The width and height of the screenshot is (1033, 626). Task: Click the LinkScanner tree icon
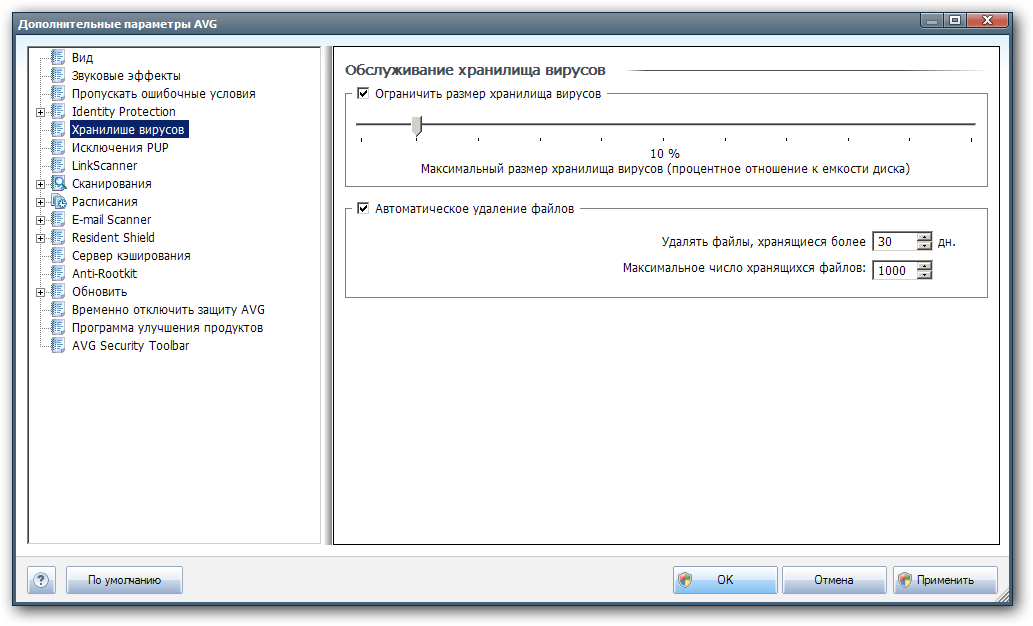[x=58, y=165]
